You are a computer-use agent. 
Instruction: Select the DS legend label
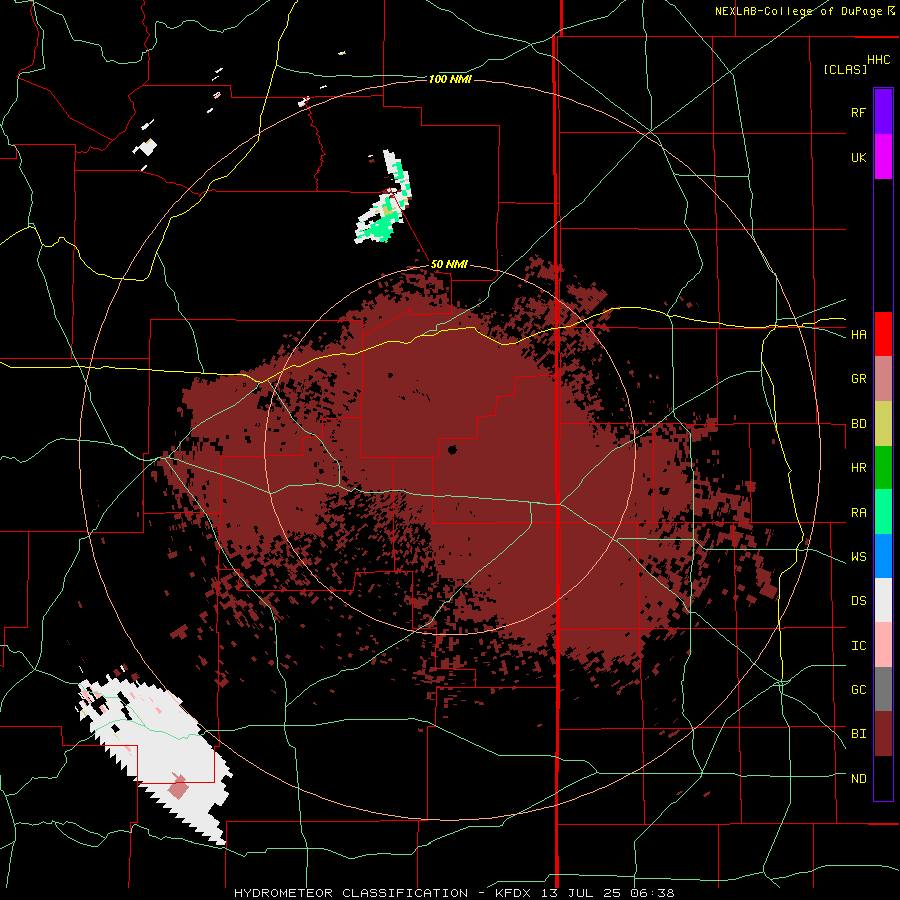(x=858, y=601)
